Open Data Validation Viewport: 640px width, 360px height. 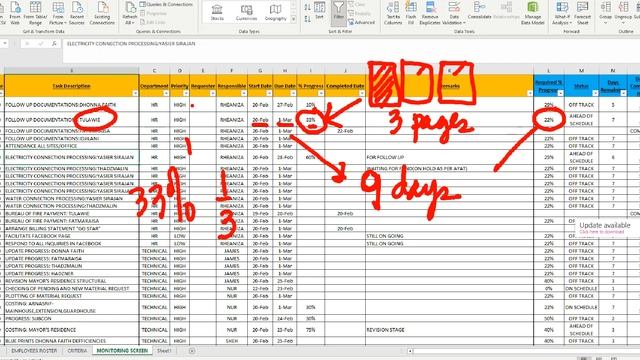[454, 12]
